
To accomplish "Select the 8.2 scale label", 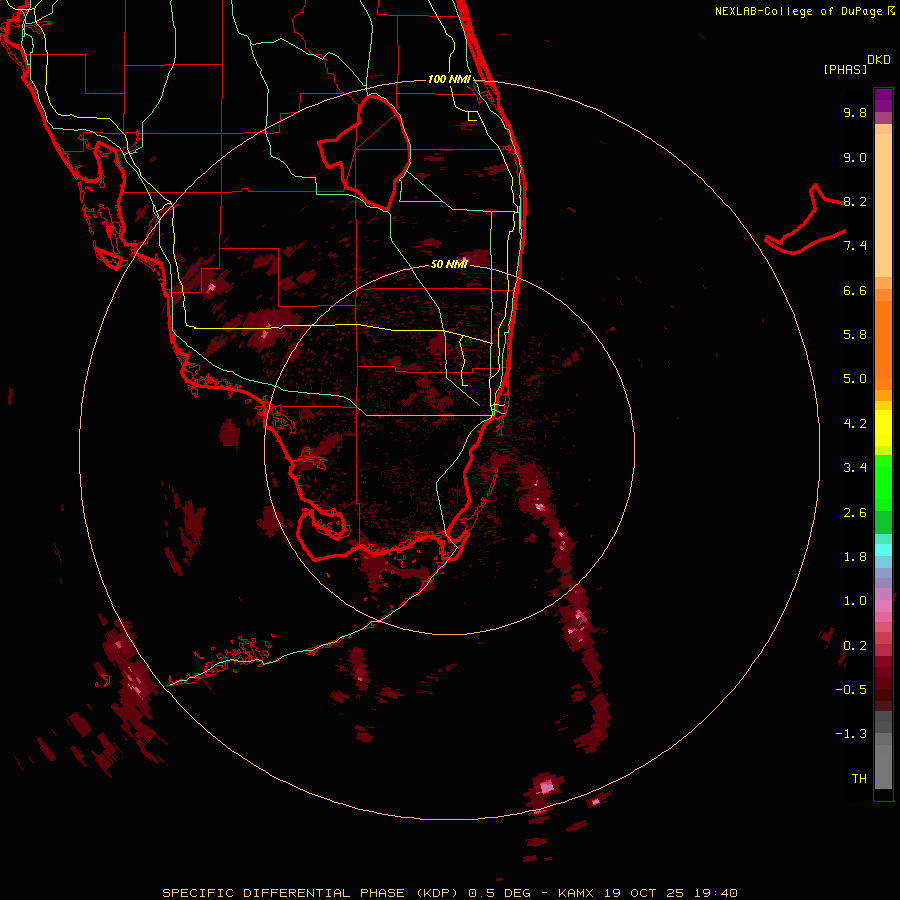I will pos(855,201).
